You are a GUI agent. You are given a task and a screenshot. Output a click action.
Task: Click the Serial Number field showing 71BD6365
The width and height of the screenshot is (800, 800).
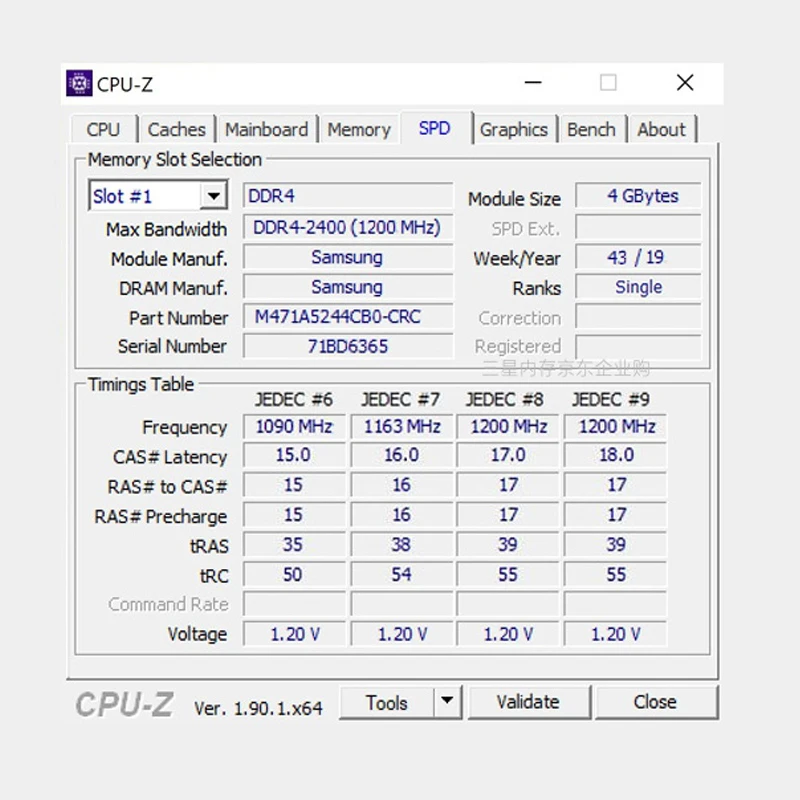click(x=347, y=346)
